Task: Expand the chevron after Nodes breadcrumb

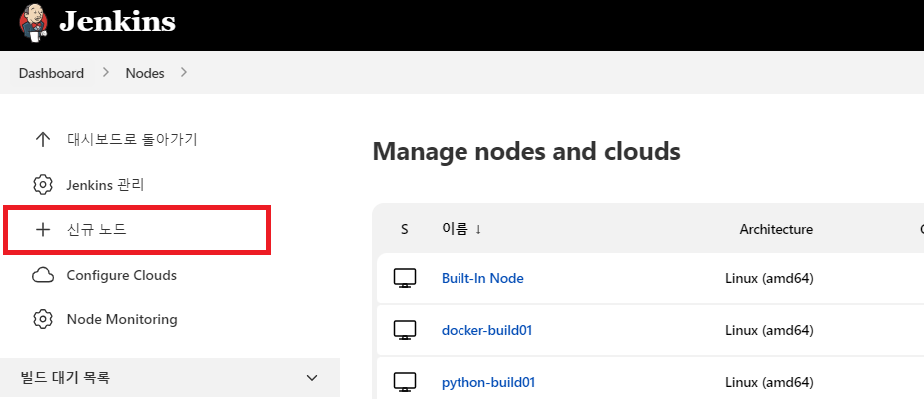Action: pos(184,72)
